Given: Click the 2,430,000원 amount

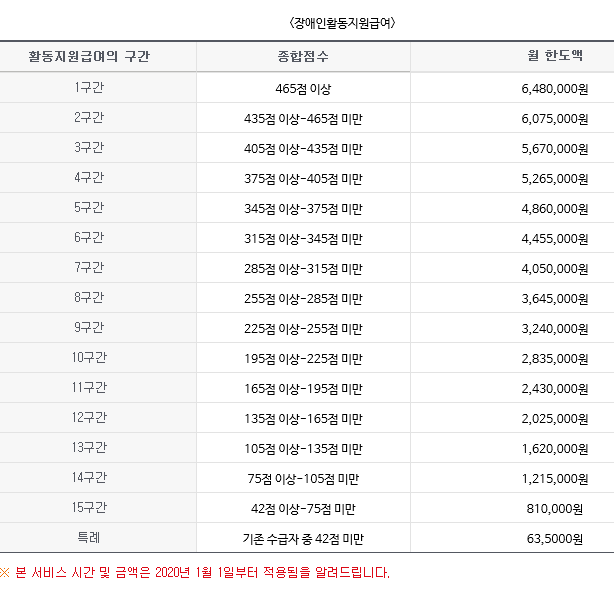Looking at the screenshot, I should pos(555,389).
